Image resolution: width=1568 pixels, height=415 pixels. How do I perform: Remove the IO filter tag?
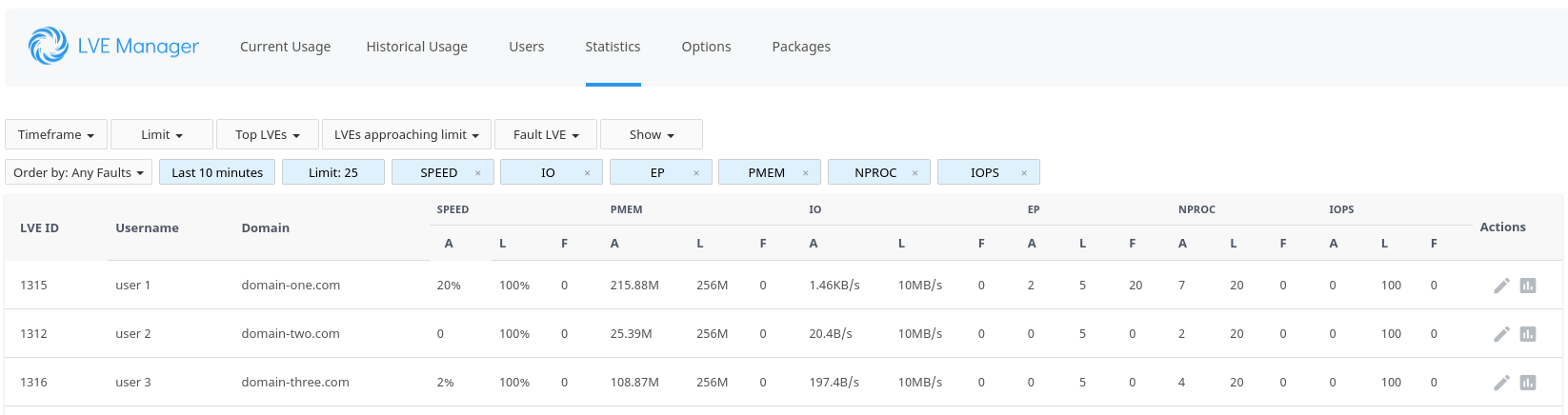point(587,173)
